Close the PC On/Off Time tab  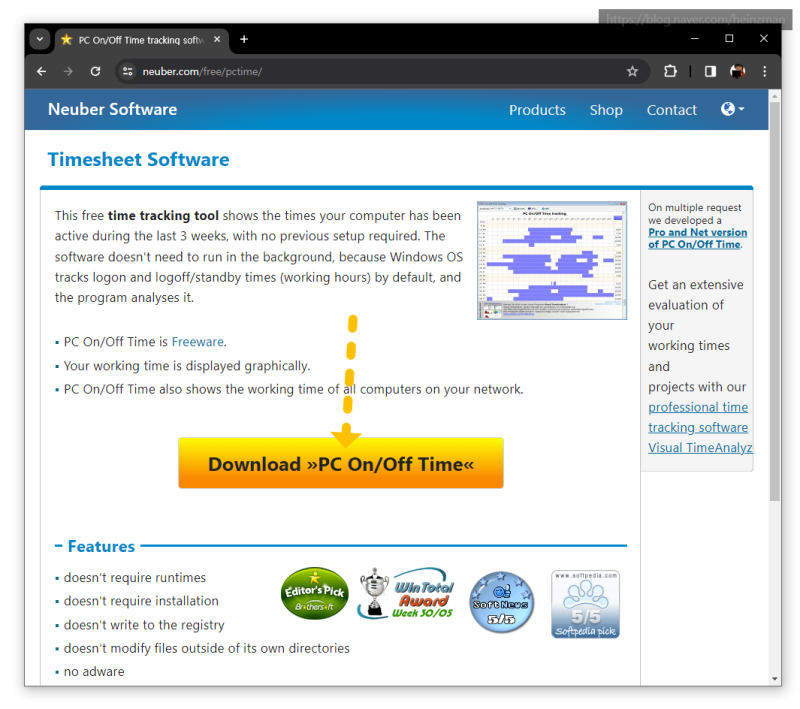(x=217, y=39)
